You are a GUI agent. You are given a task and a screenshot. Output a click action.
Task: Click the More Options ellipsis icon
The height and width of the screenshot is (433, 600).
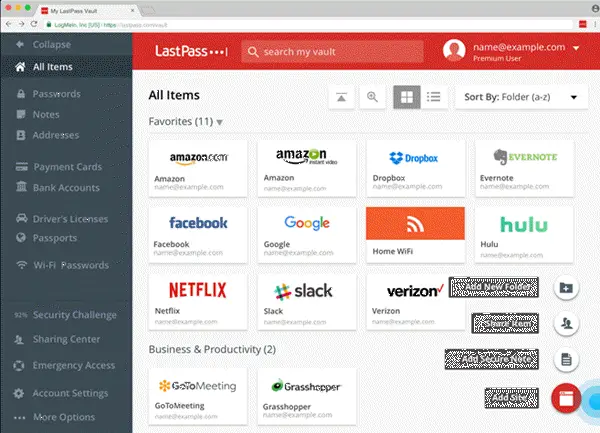pos(20,418)
